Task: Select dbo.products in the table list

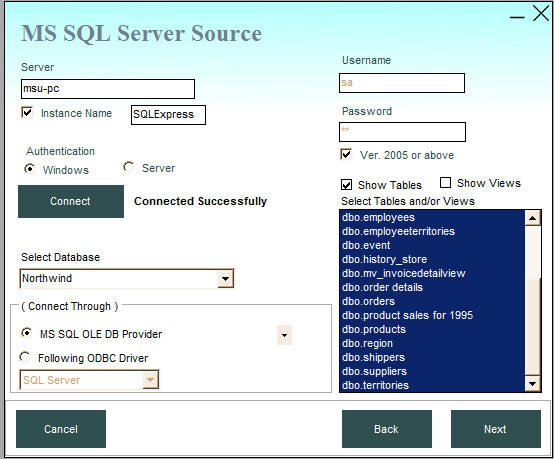Action: (432, 329)
